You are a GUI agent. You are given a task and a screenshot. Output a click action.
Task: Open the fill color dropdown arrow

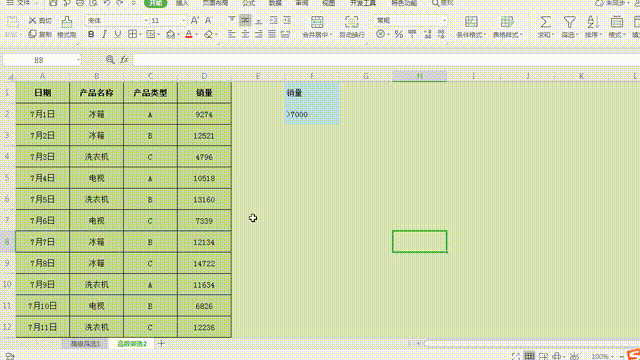(x=178, y=35)
